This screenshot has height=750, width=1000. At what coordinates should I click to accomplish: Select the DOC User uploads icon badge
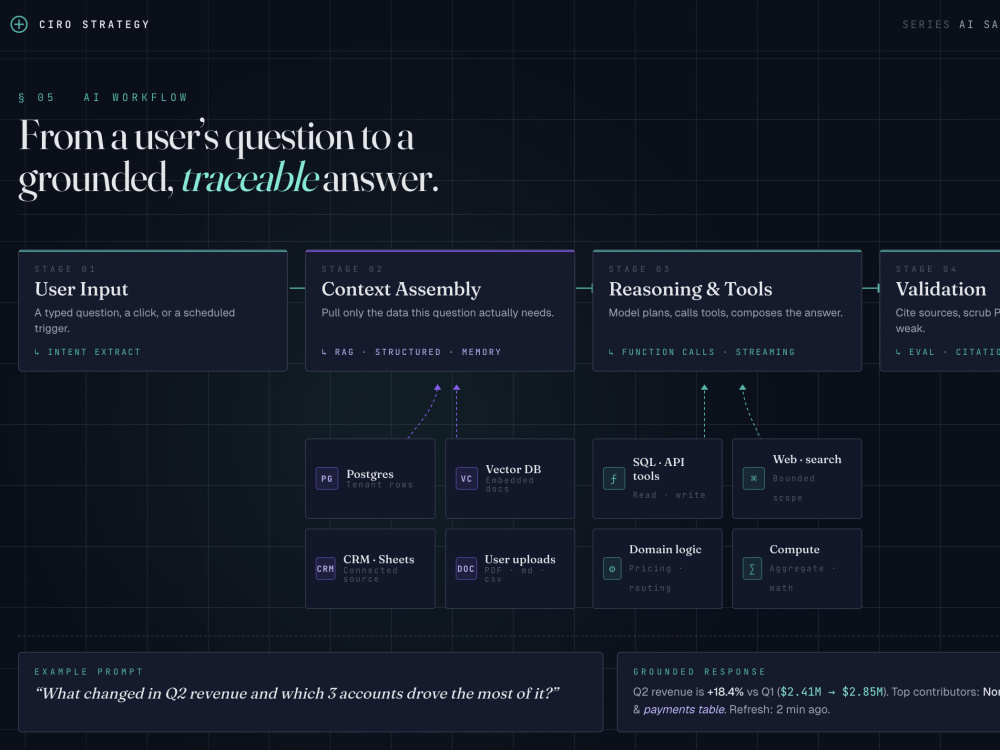pos(466,568)
